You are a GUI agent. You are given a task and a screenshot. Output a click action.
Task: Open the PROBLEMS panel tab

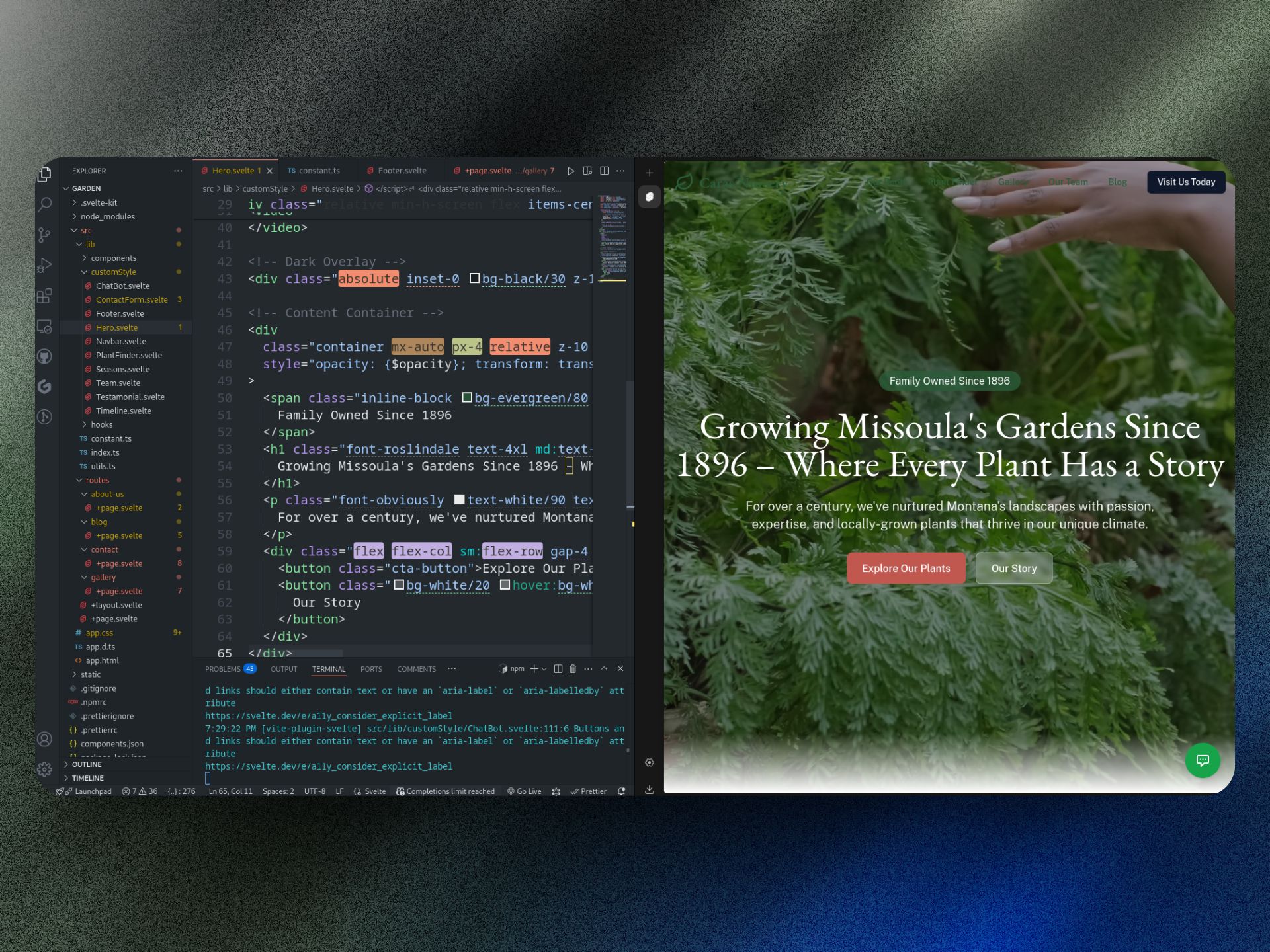pos(230,669)
